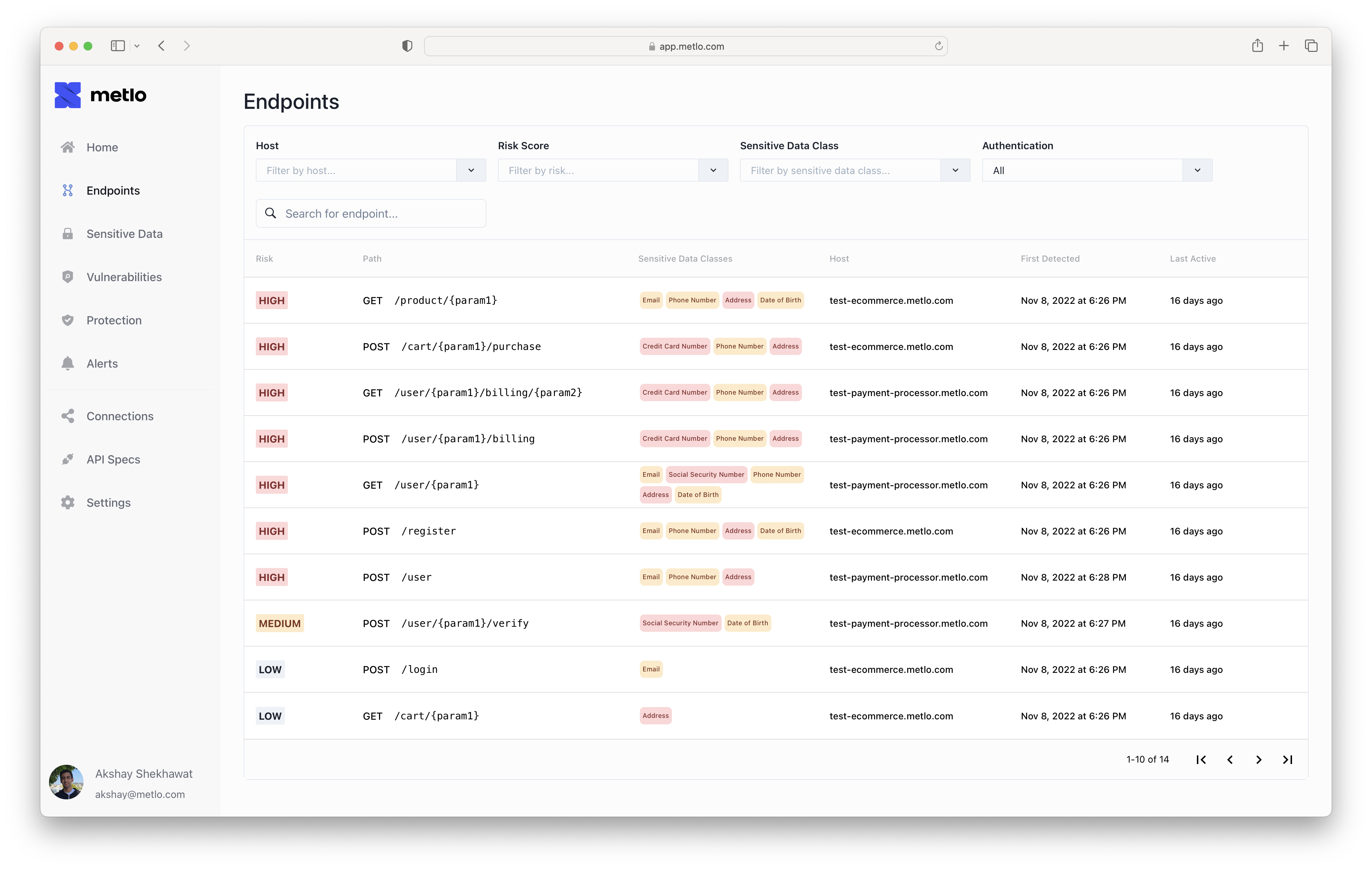
Task: Click the Sensitive Data lock icon
Action: pyautogui.click(x=68, y=234)
